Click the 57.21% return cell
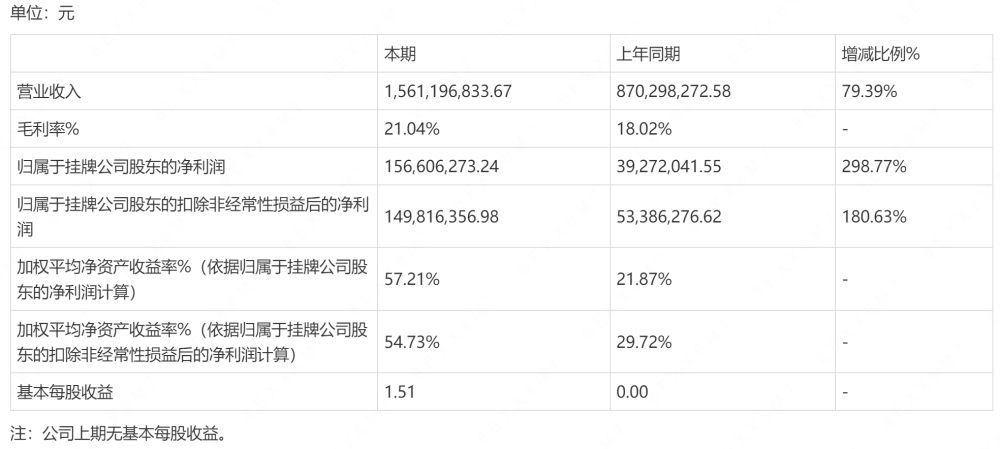 tap(413, 281)
